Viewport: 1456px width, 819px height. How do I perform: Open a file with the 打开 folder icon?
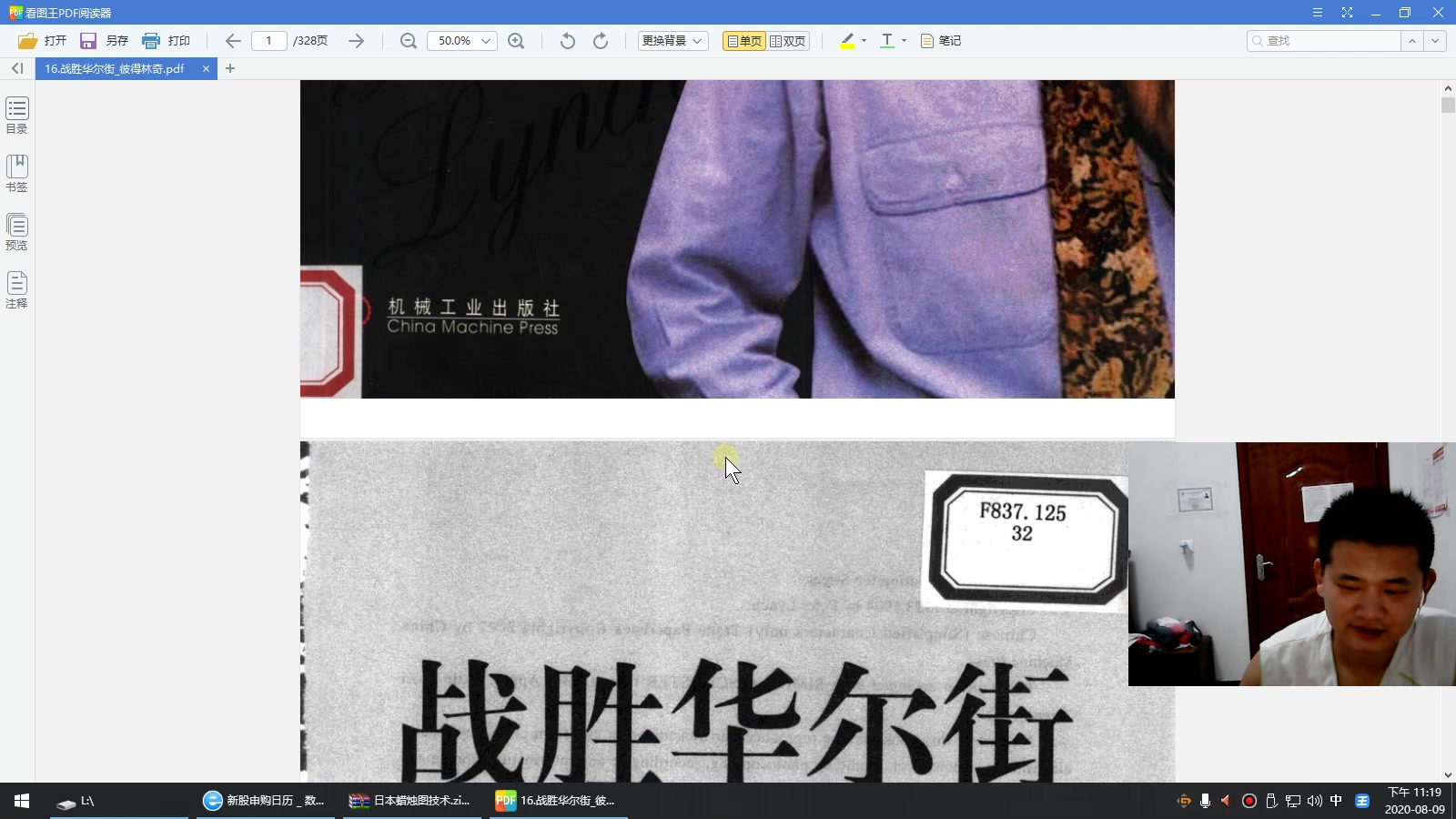(x=42, y=41)
